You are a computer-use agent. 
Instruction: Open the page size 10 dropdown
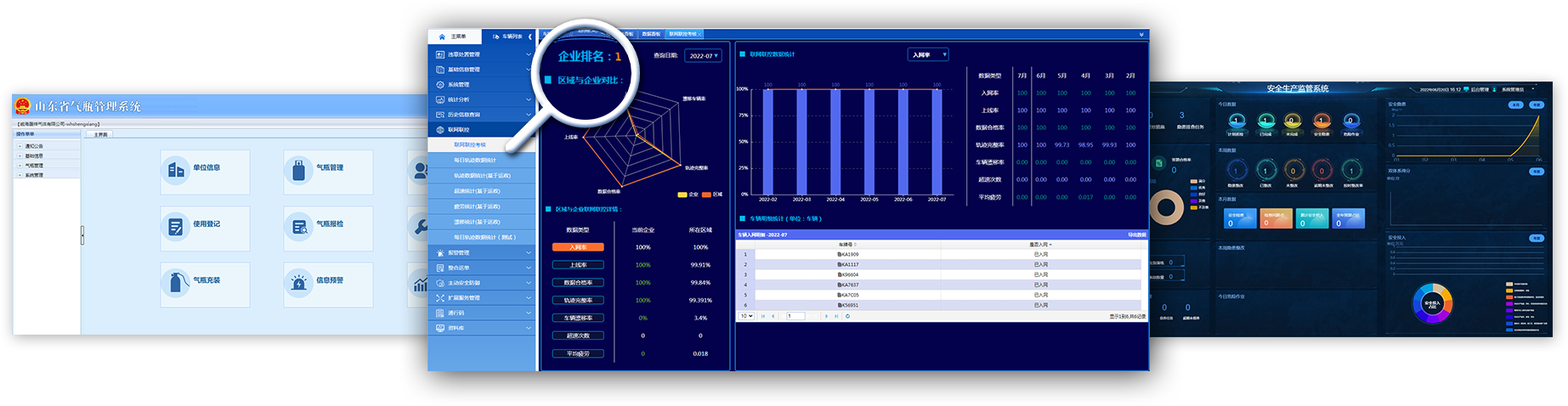pyautogui.click(x=746, y=316)
